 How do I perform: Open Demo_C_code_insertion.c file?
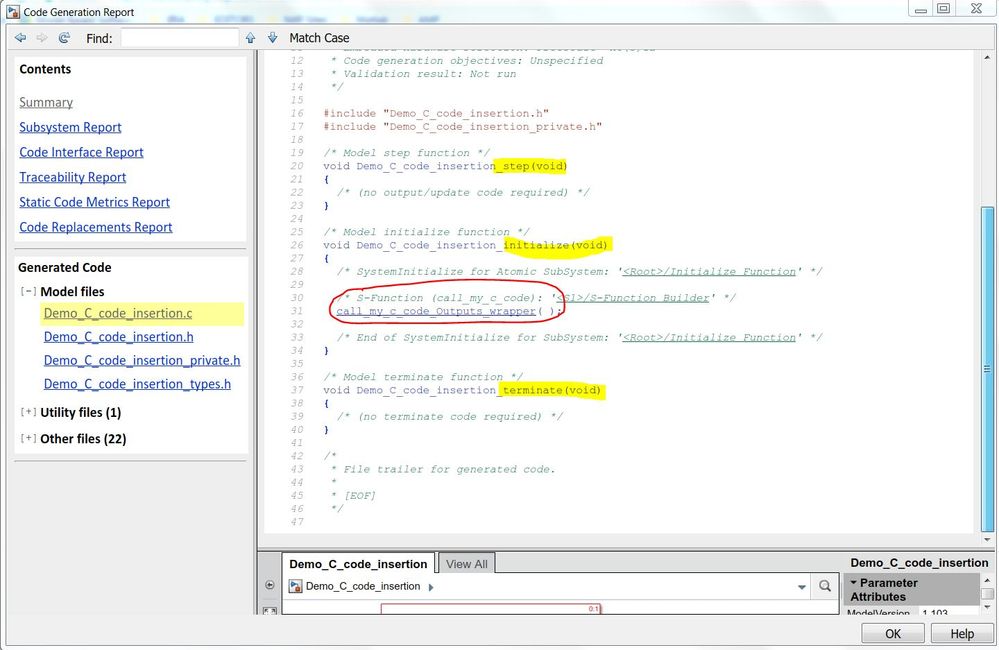tap(118, 313)
